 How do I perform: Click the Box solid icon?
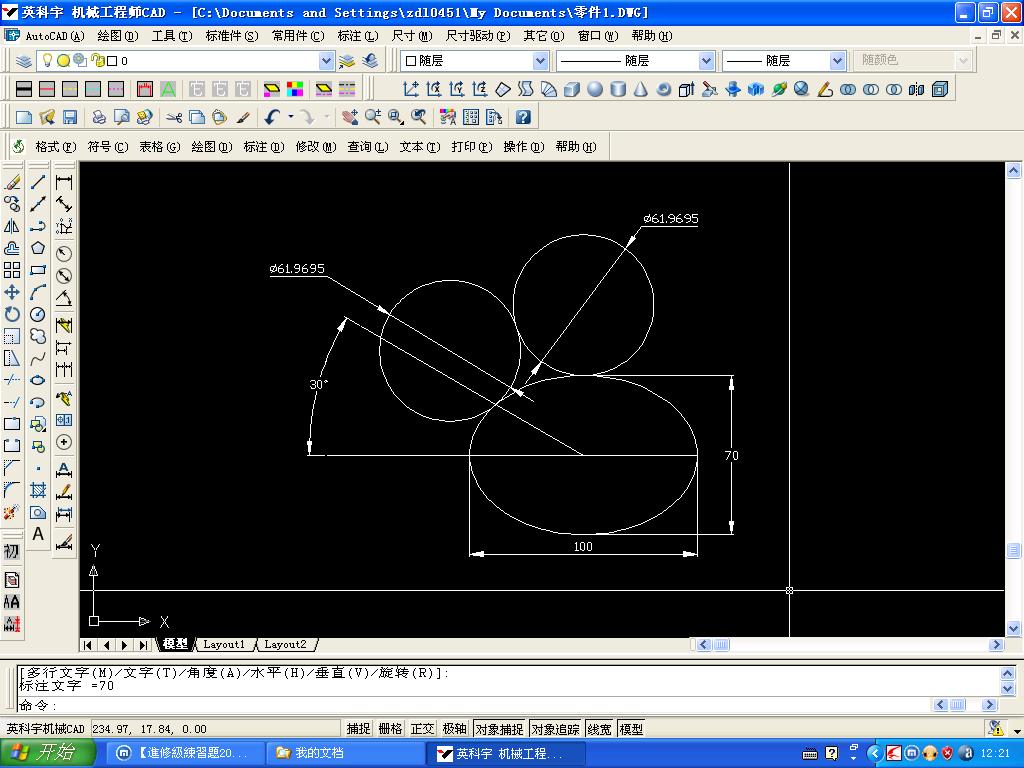click(571, 89)
